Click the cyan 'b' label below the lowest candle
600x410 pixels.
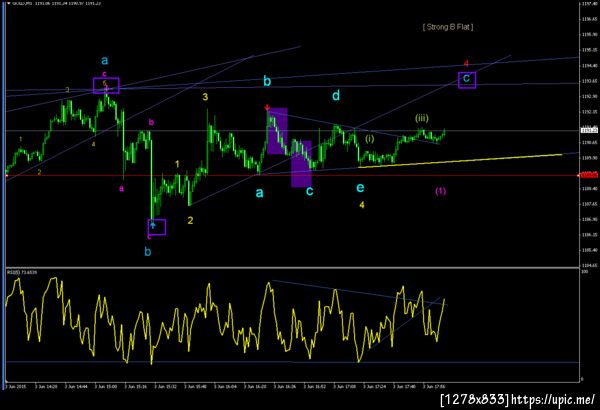pos(148,252)
